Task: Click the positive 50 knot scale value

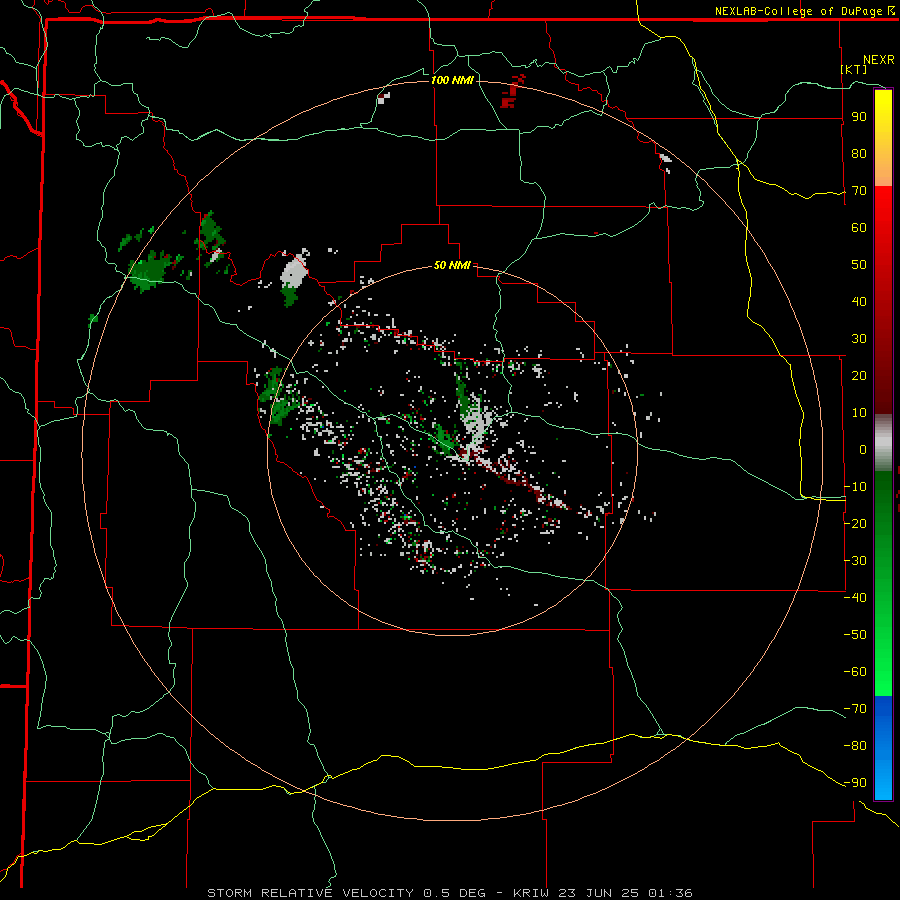Action: [x=859, y=265]
